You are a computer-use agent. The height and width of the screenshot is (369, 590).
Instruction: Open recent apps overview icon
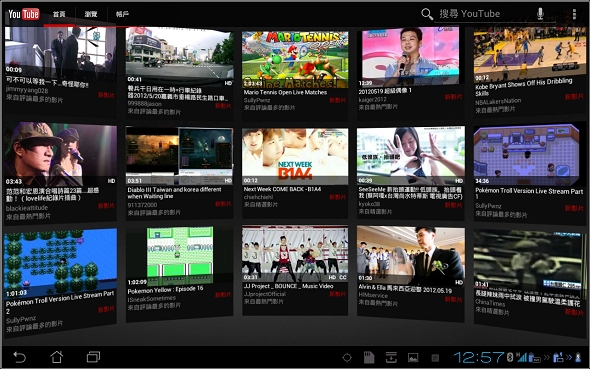(x=93, y=357)
